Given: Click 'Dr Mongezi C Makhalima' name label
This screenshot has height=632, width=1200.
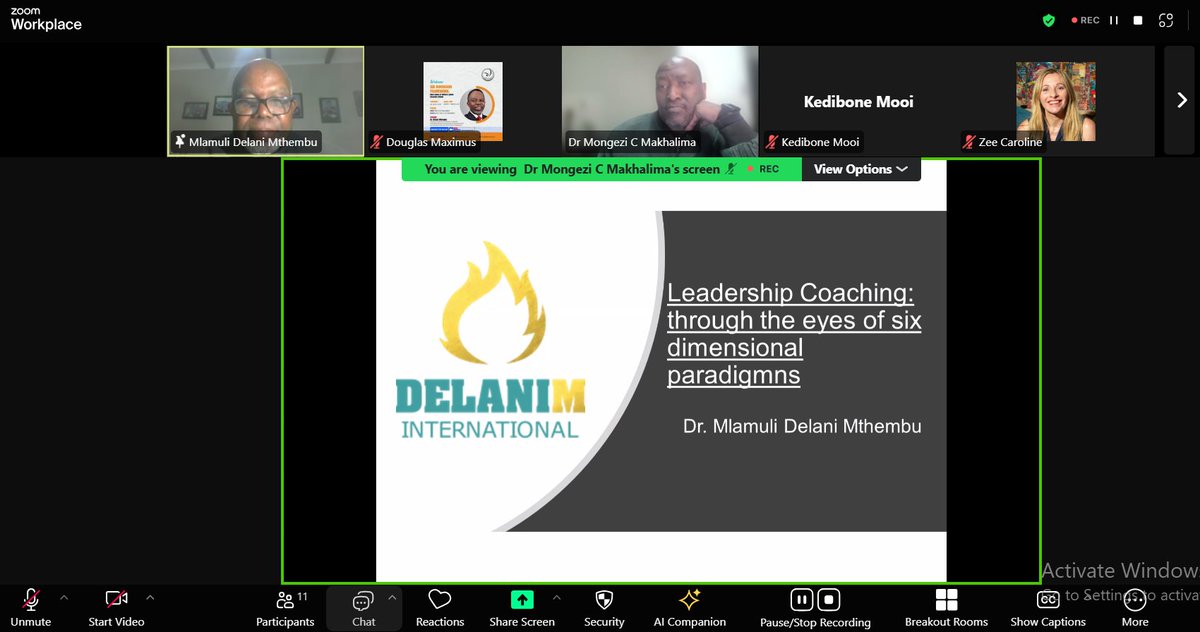Looking at the screenshot, I should coord(632,142).
